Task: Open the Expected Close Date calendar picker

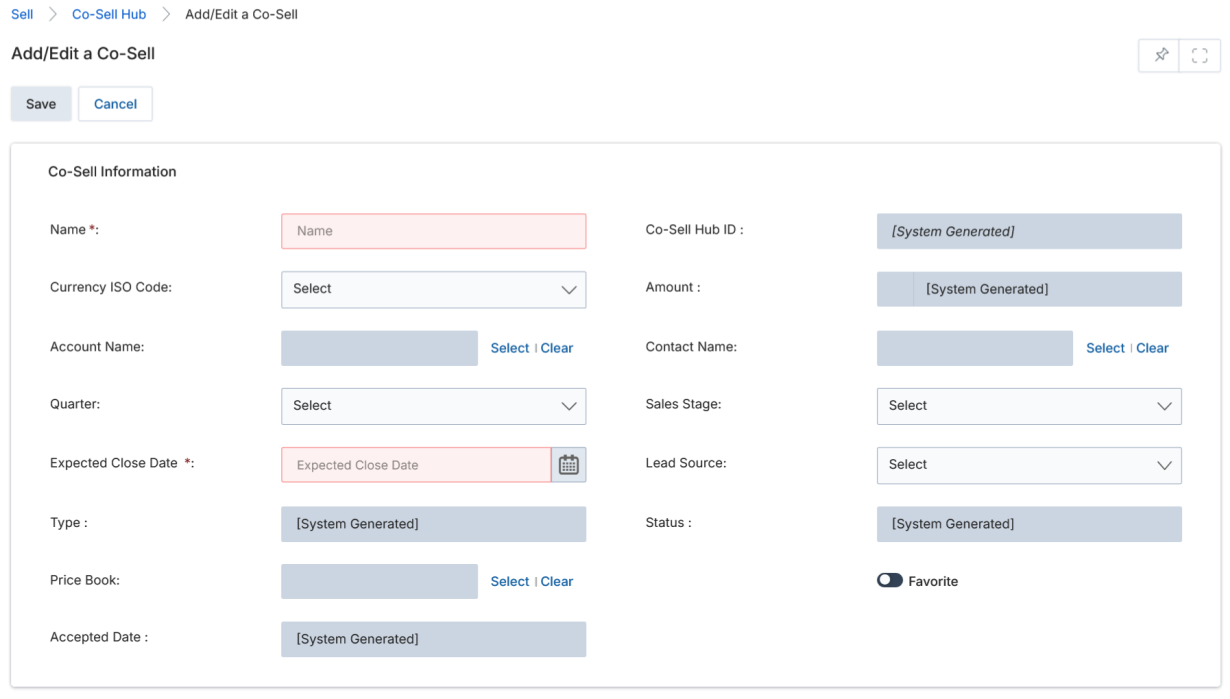Action: point(569,464)
